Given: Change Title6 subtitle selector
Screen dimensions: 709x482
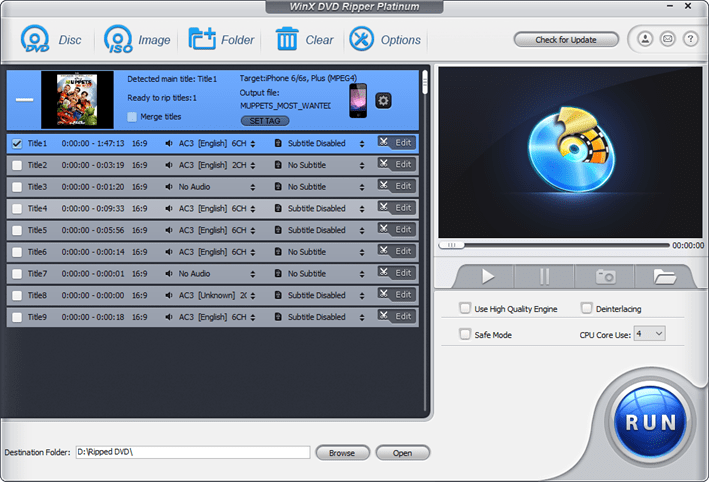Looking at the screenshot, I should point(362,252).
